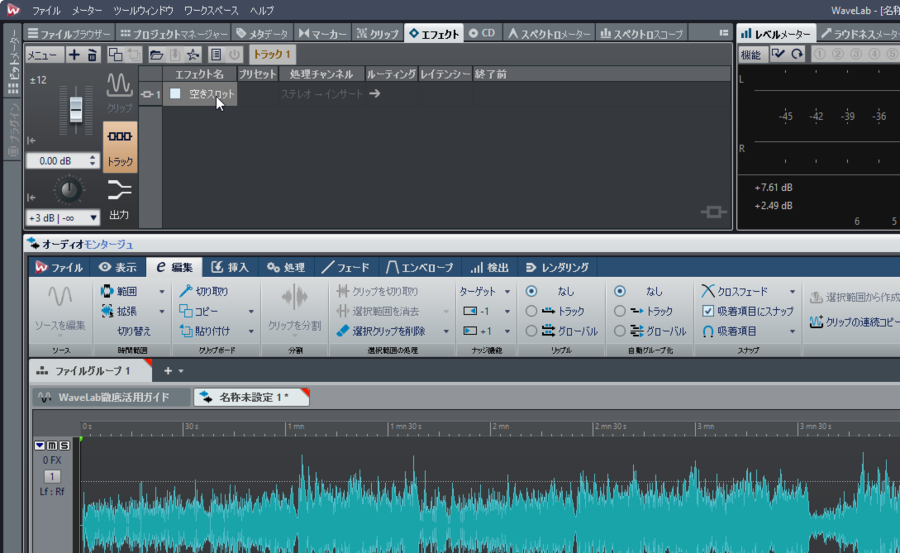Expand the Extend dropdown arrow
This screenshot has height=553, width=900.
click(162, 311)
